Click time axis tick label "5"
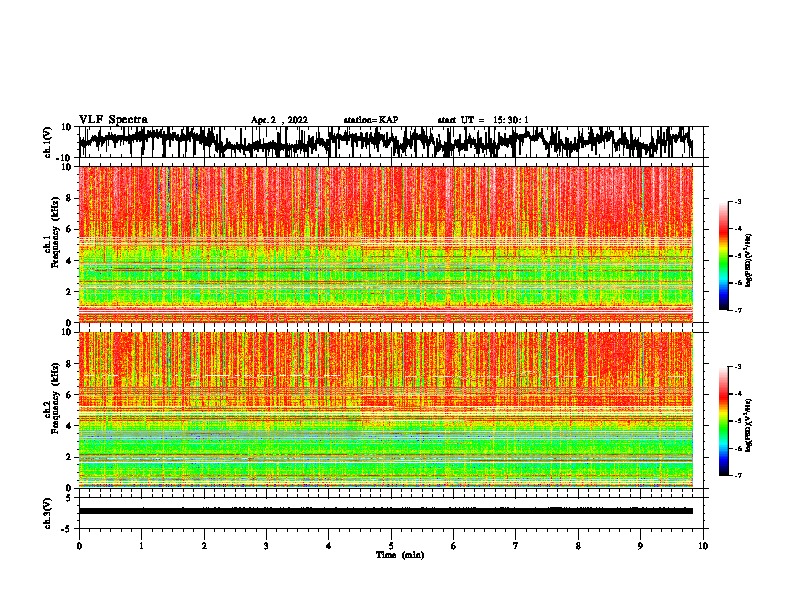Image resolution: width=792 pixels, height=612 pixels. click(391, 546)
